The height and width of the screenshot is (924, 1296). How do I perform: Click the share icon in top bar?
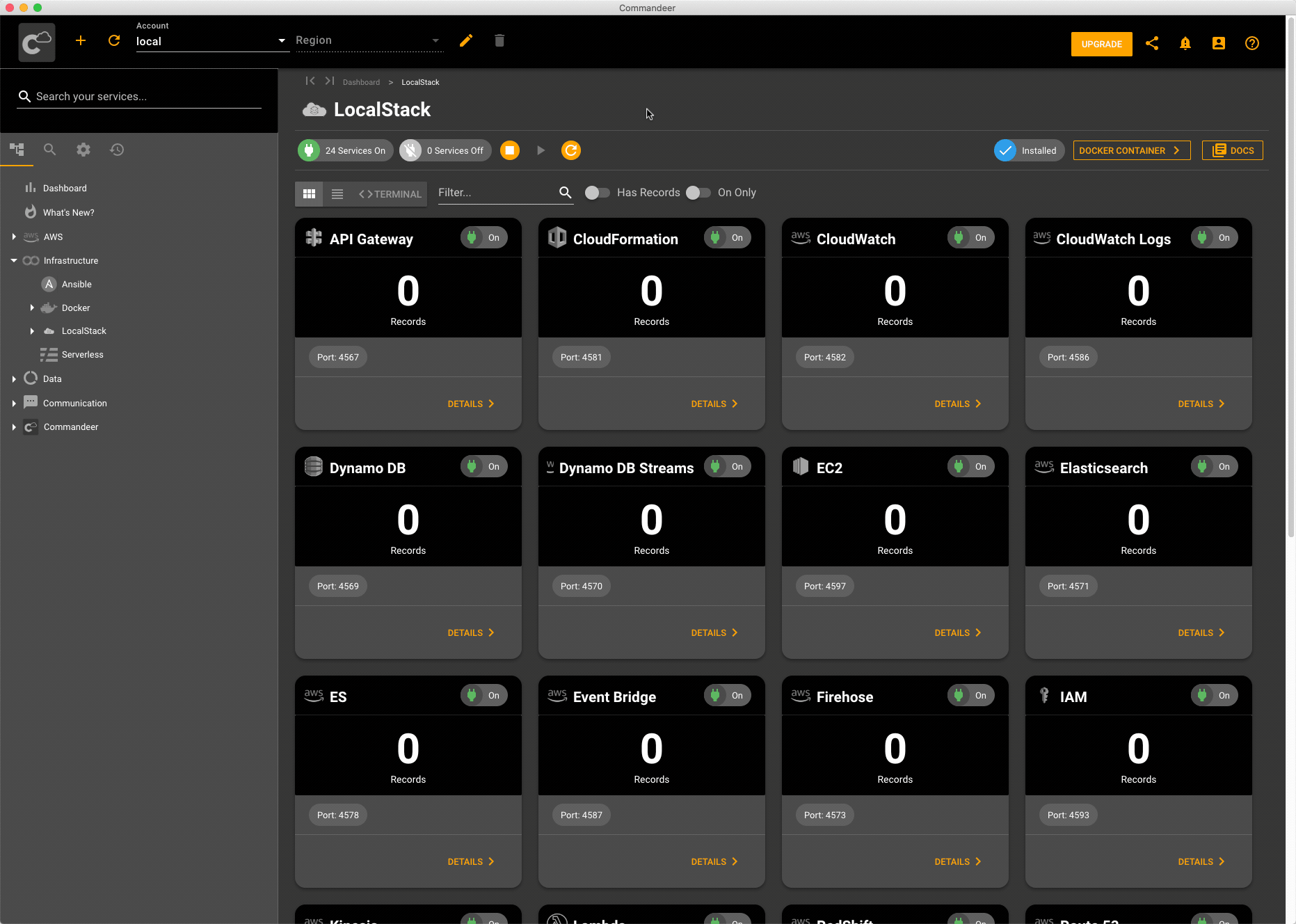pos(1152,43)
